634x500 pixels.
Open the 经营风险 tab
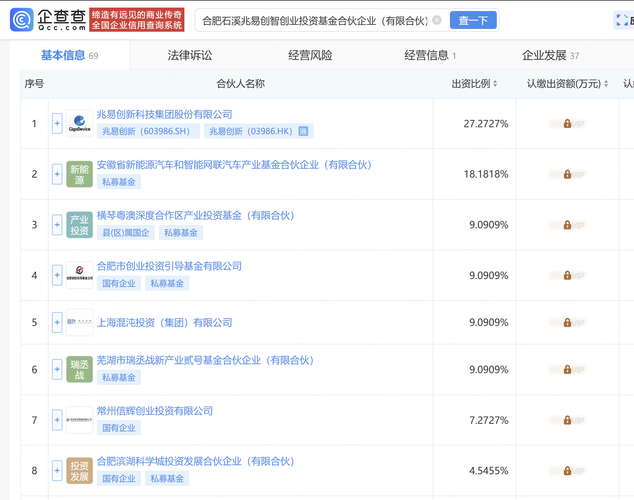310,55
